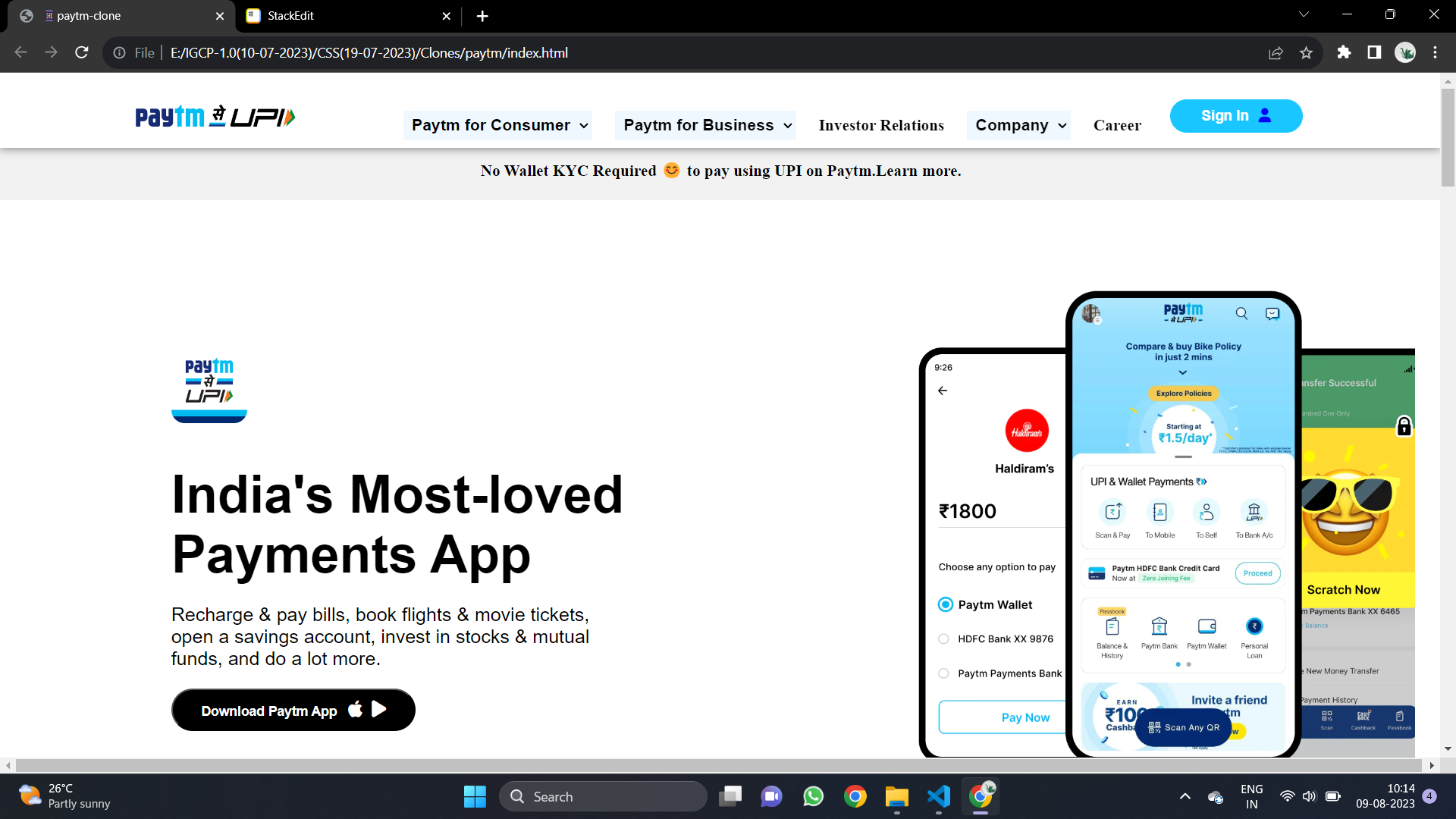
Task: Tap the To Mobile payment icon
Action: pos(1159,513)
